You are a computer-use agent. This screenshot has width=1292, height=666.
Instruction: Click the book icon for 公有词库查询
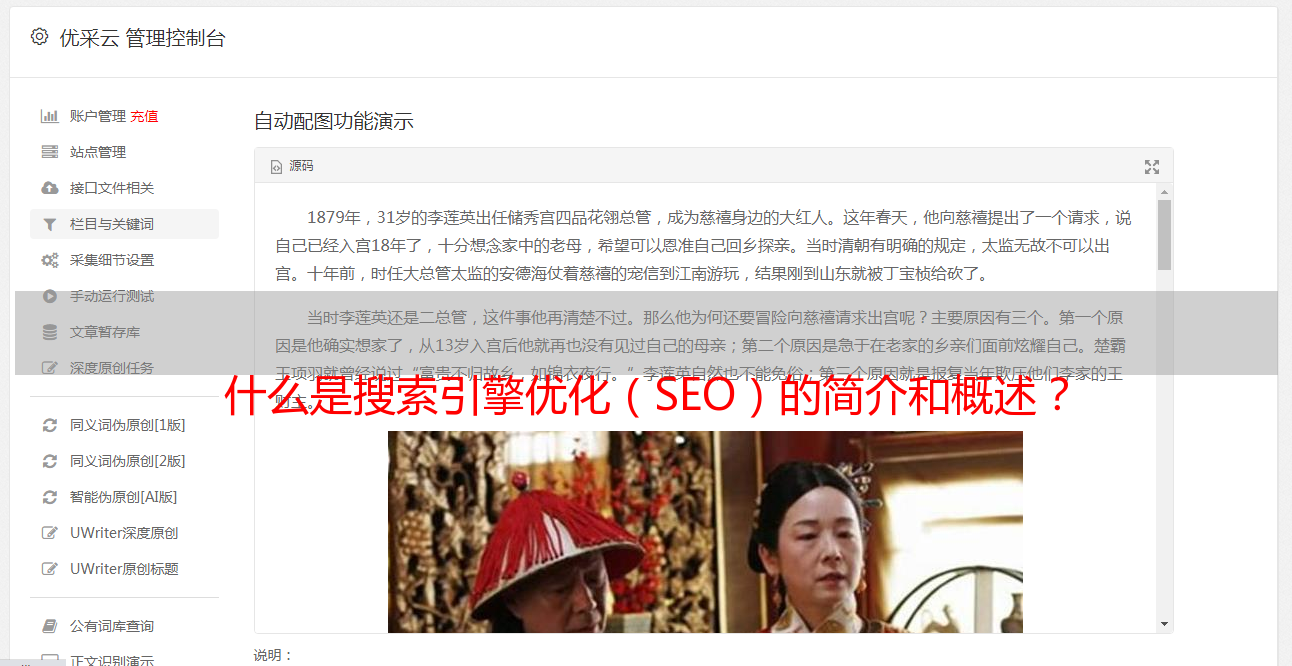tap(49, 626)
